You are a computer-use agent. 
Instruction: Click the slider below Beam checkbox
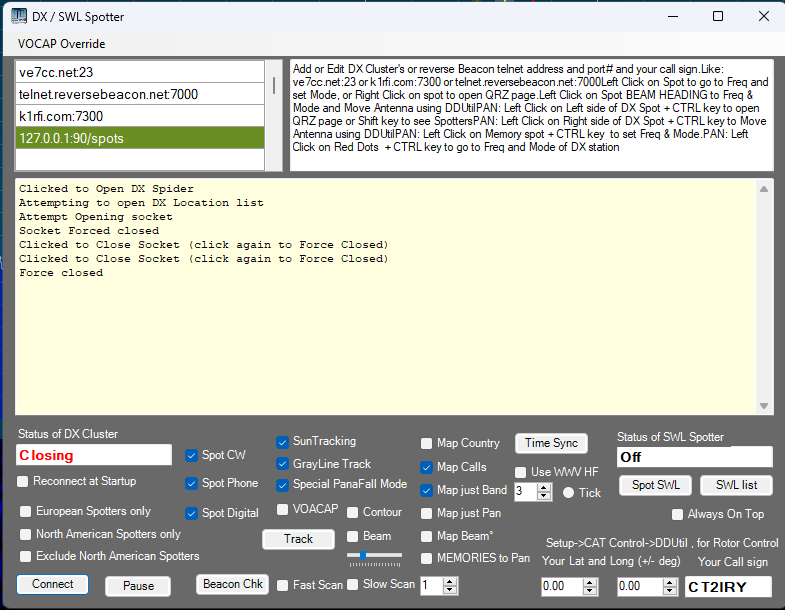374,555
